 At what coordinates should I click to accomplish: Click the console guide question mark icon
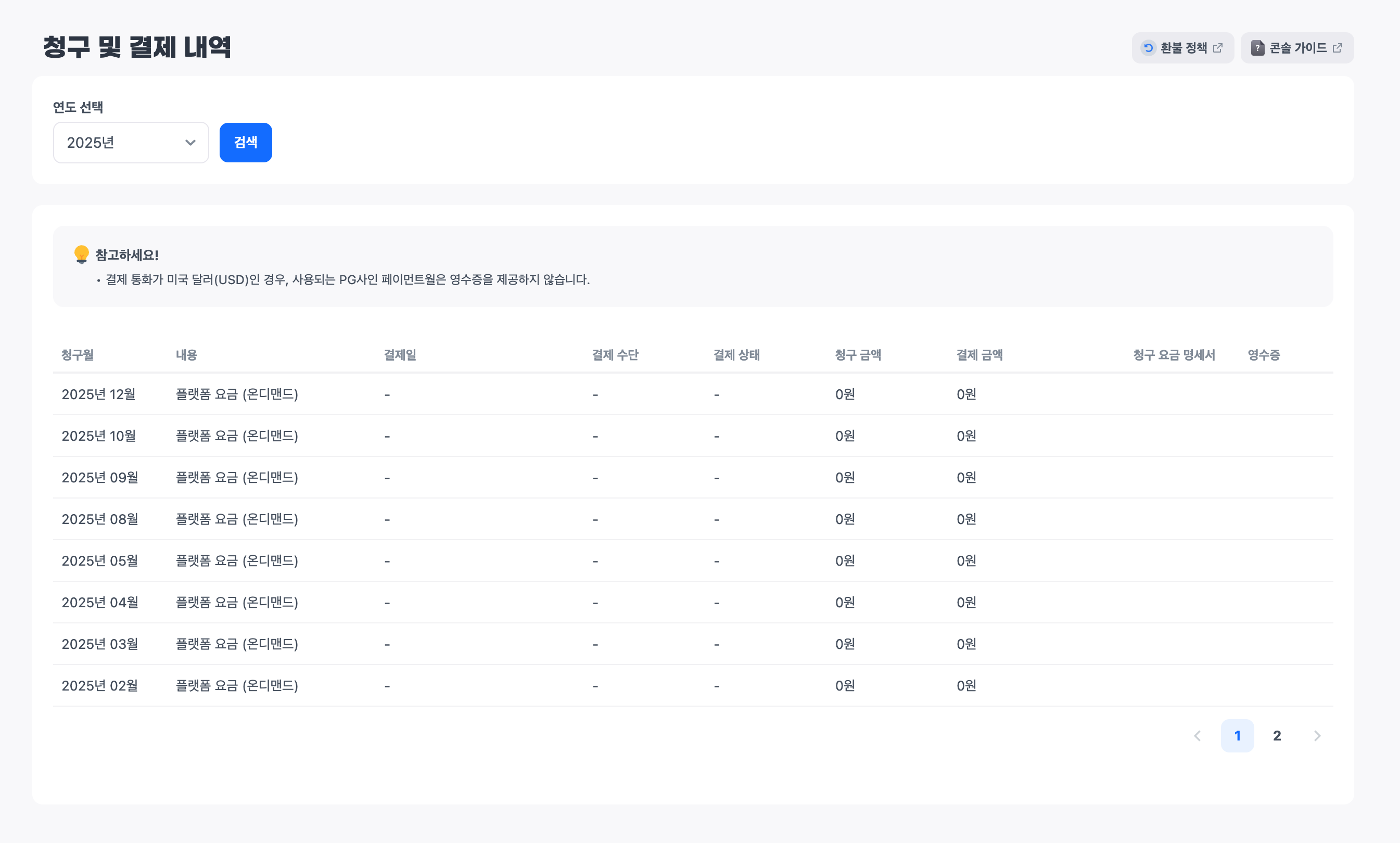[1257, 48]
